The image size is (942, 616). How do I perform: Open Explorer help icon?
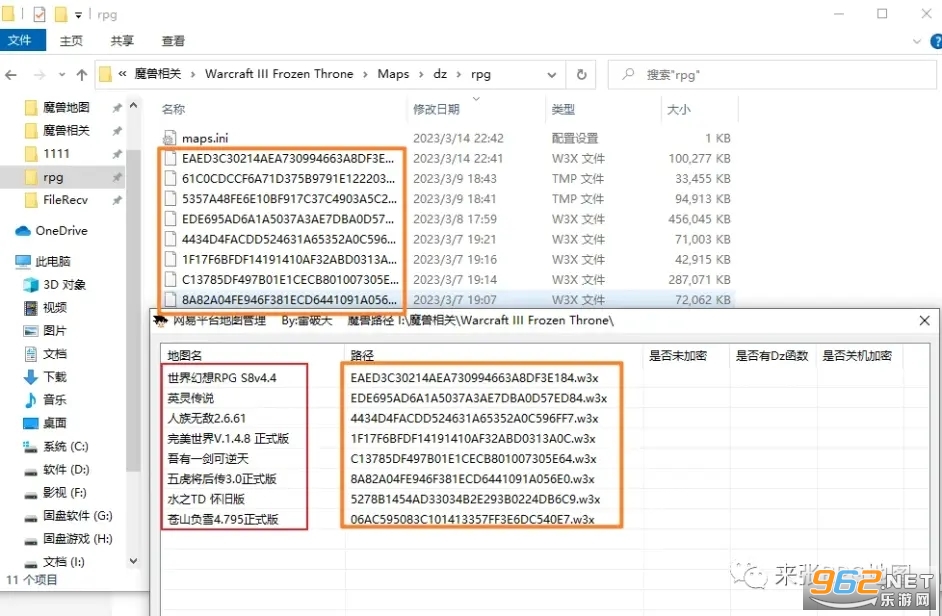coord(936,41)
